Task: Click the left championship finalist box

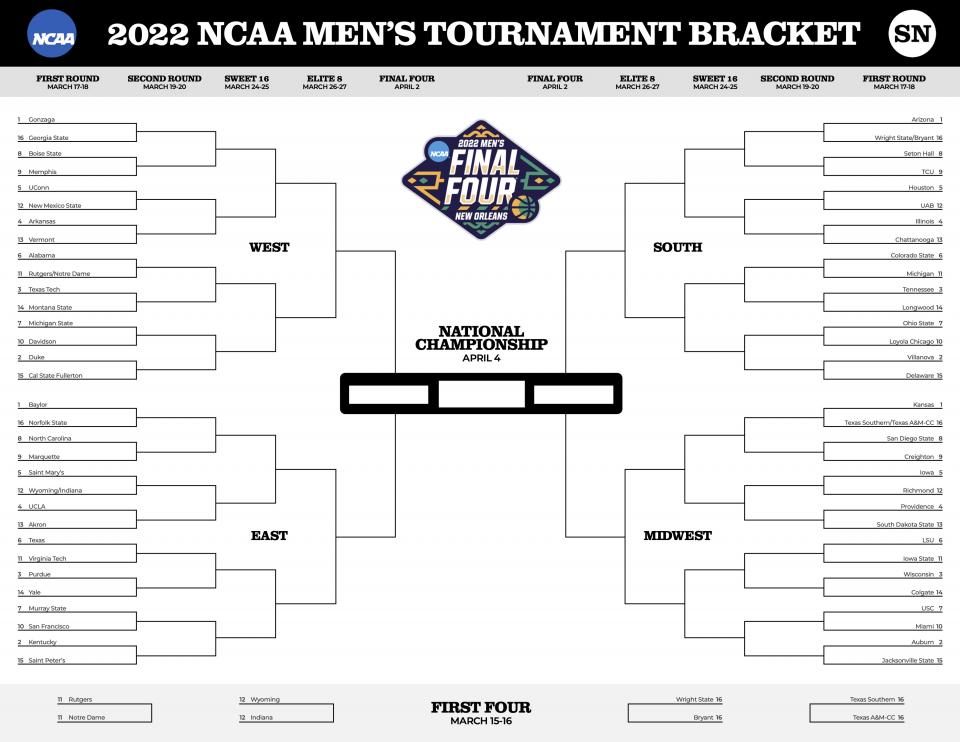Action: 388,394
